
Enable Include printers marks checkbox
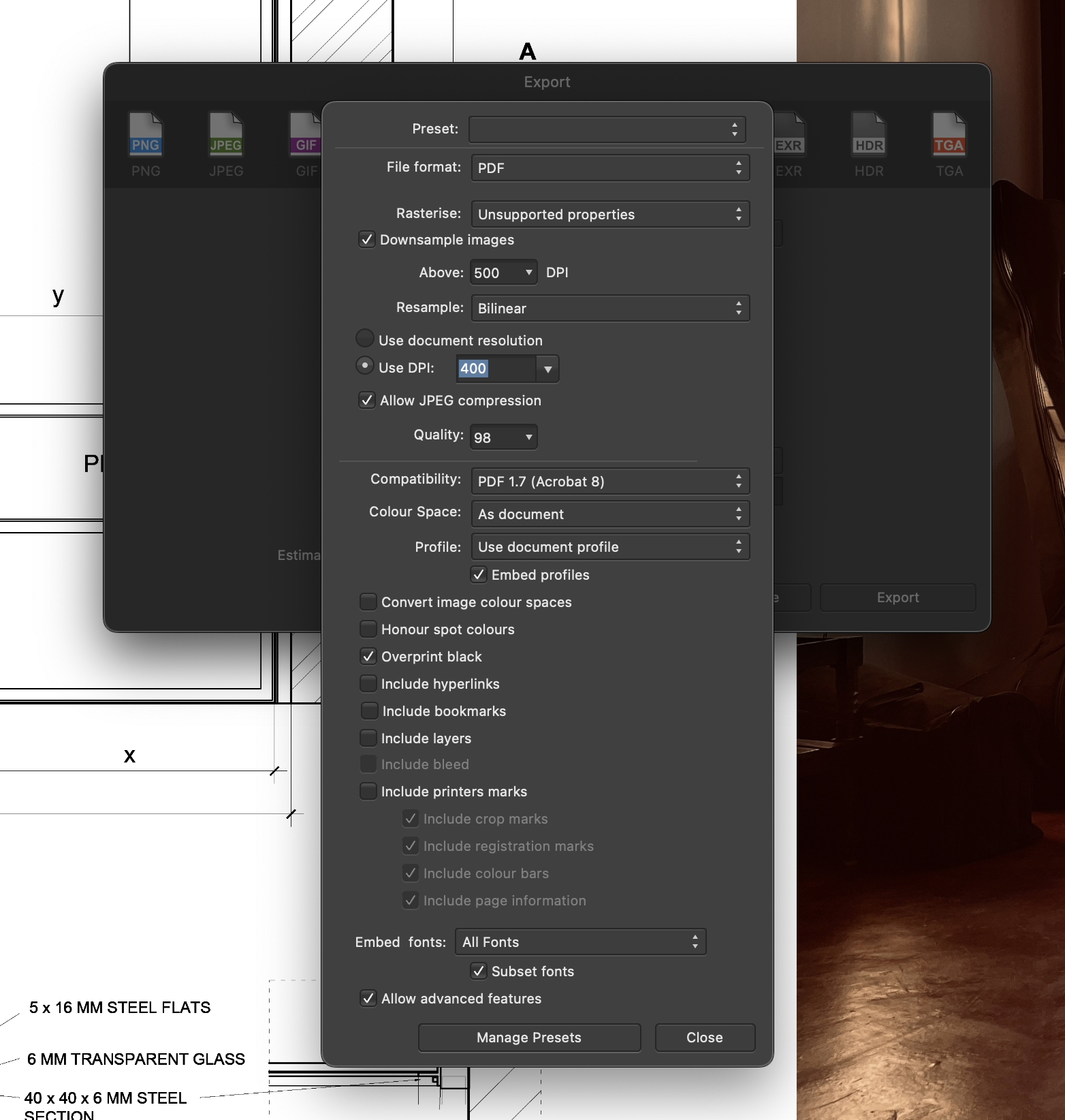tap(368, 792)
